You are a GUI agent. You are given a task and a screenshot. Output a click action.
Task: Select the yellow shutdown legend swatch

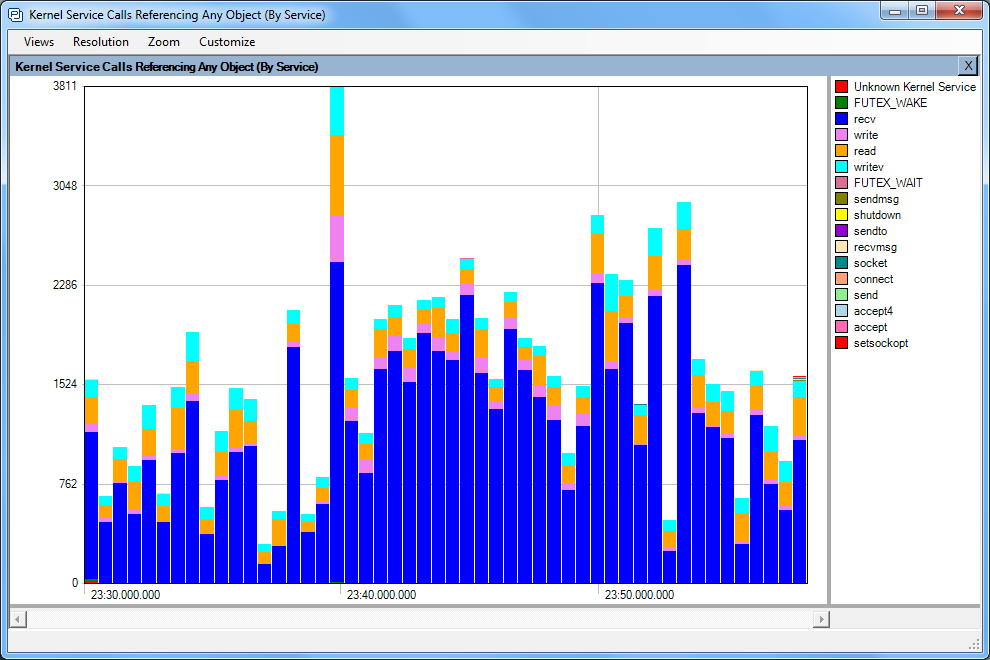click(842, 215)
